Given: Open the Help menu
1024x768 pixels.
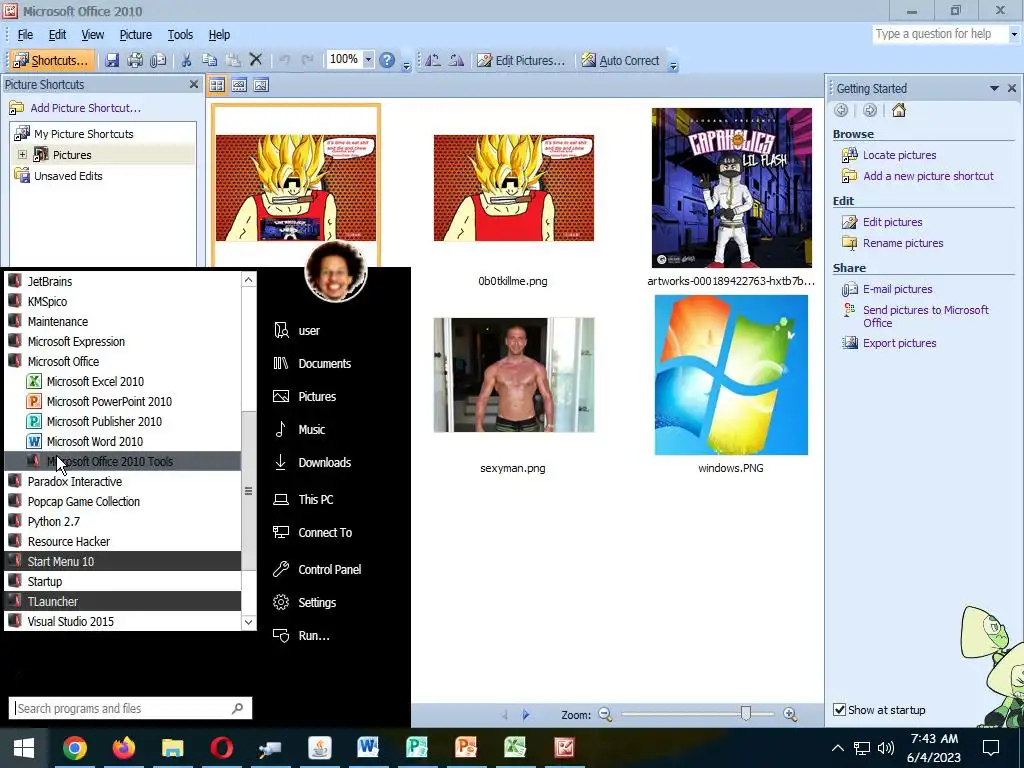Looking at the screenshot, I should click(219, 35).
